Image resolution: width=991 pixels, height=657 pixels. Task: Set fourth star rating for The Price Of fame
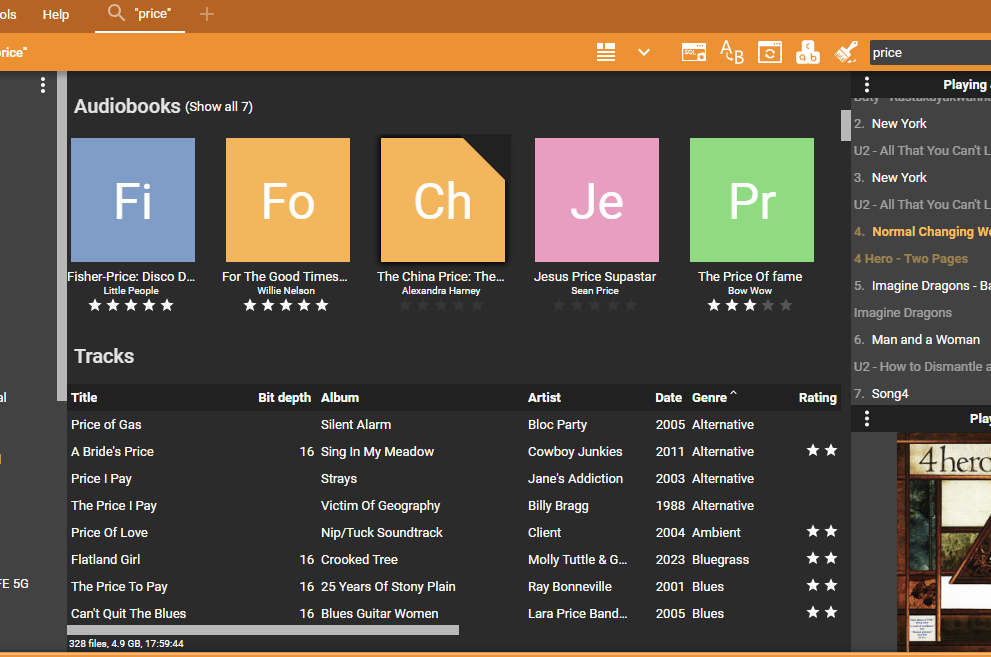pos(768,305)
